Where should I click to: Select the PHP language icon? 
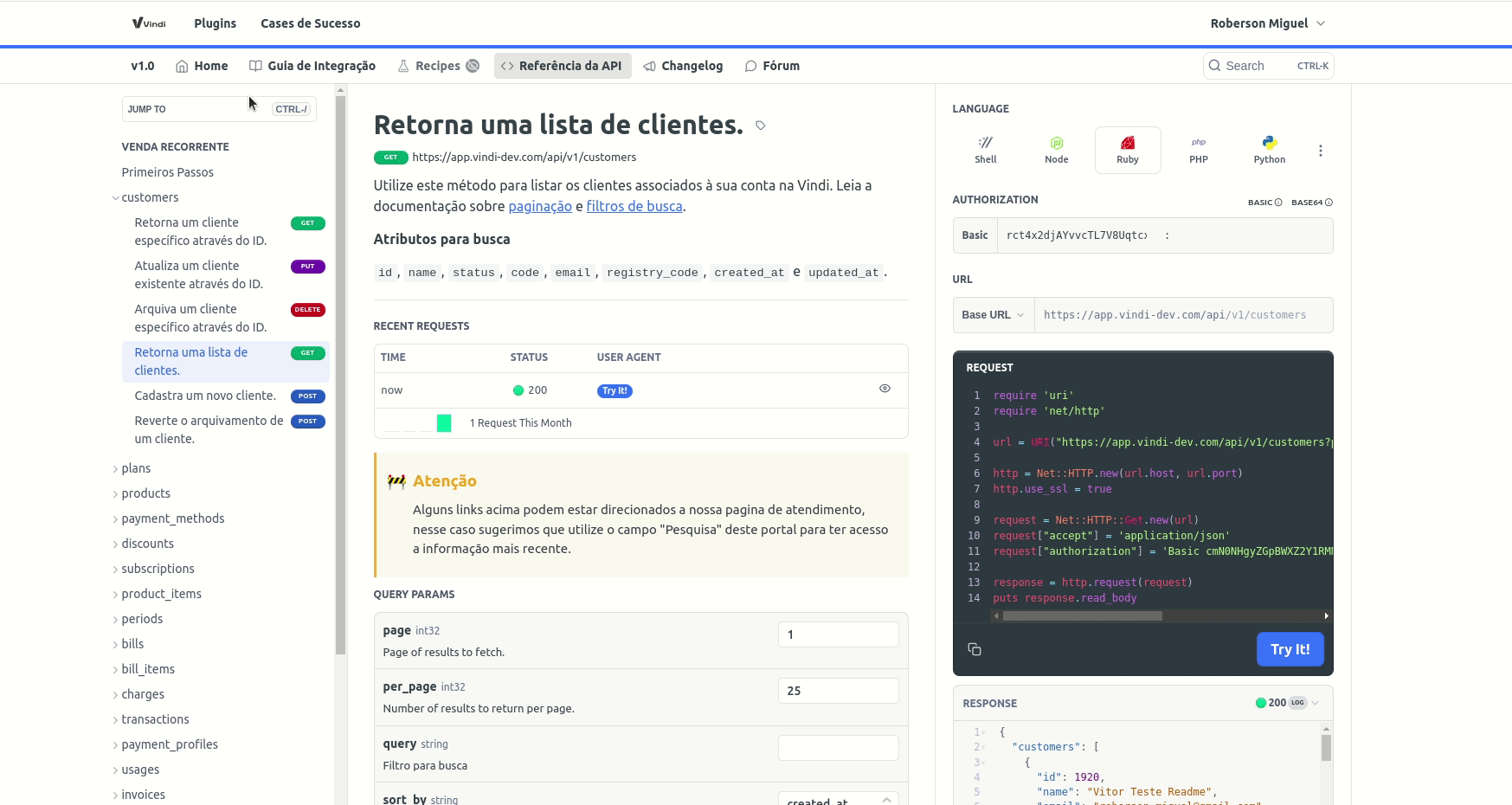pos(1199,150)
